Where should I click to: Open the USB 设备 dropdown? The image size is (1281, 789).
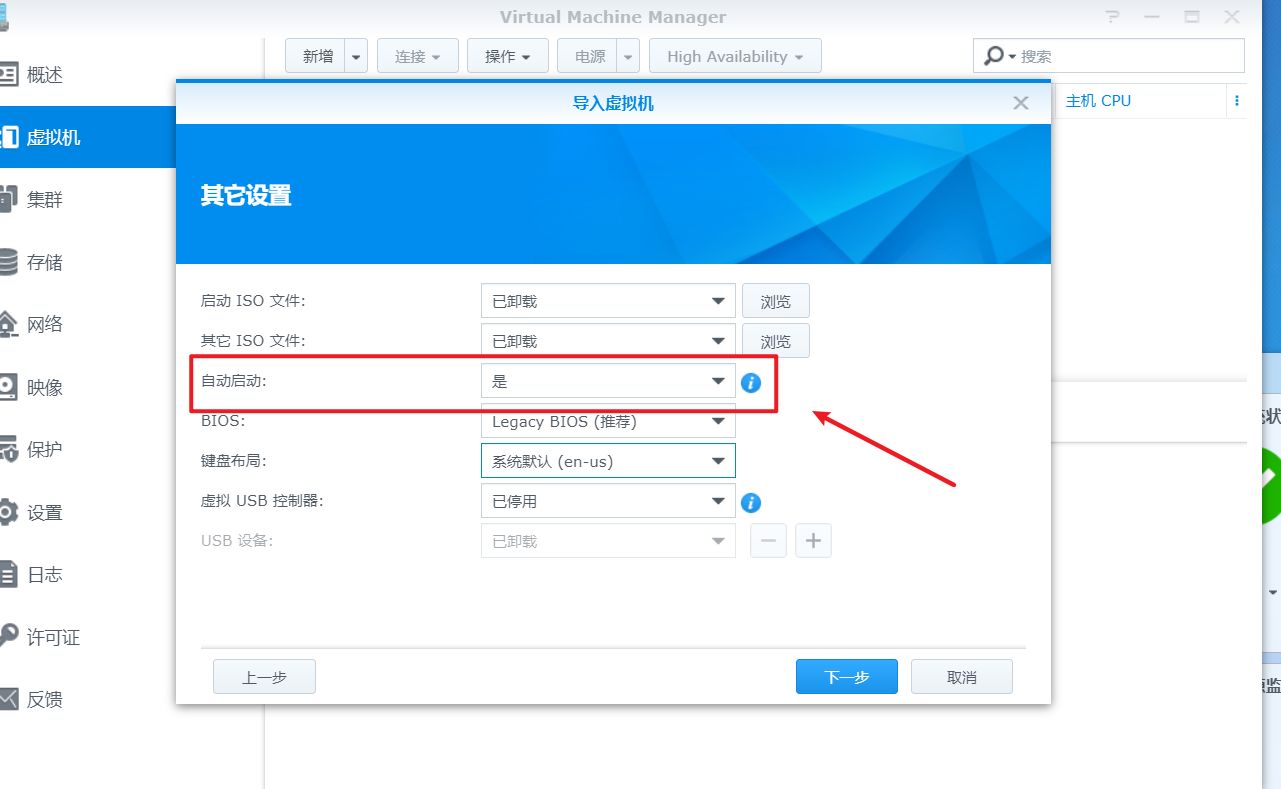click(x=608, y=541)
